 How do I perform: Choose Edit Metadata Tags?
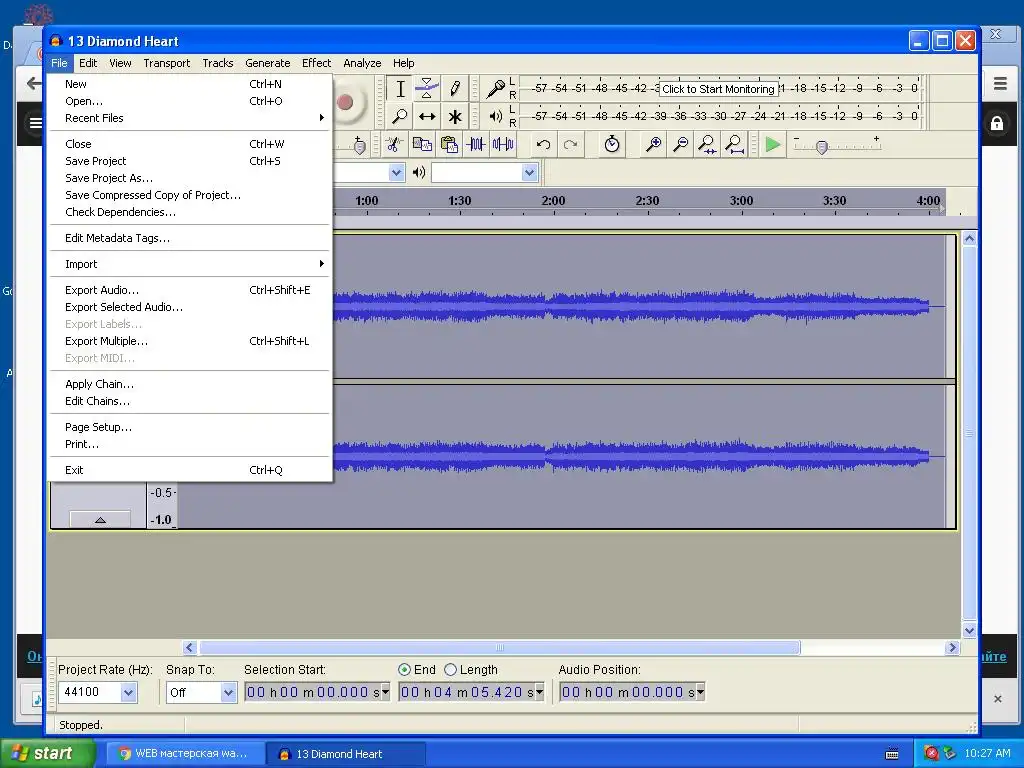(x=191, y=238)
